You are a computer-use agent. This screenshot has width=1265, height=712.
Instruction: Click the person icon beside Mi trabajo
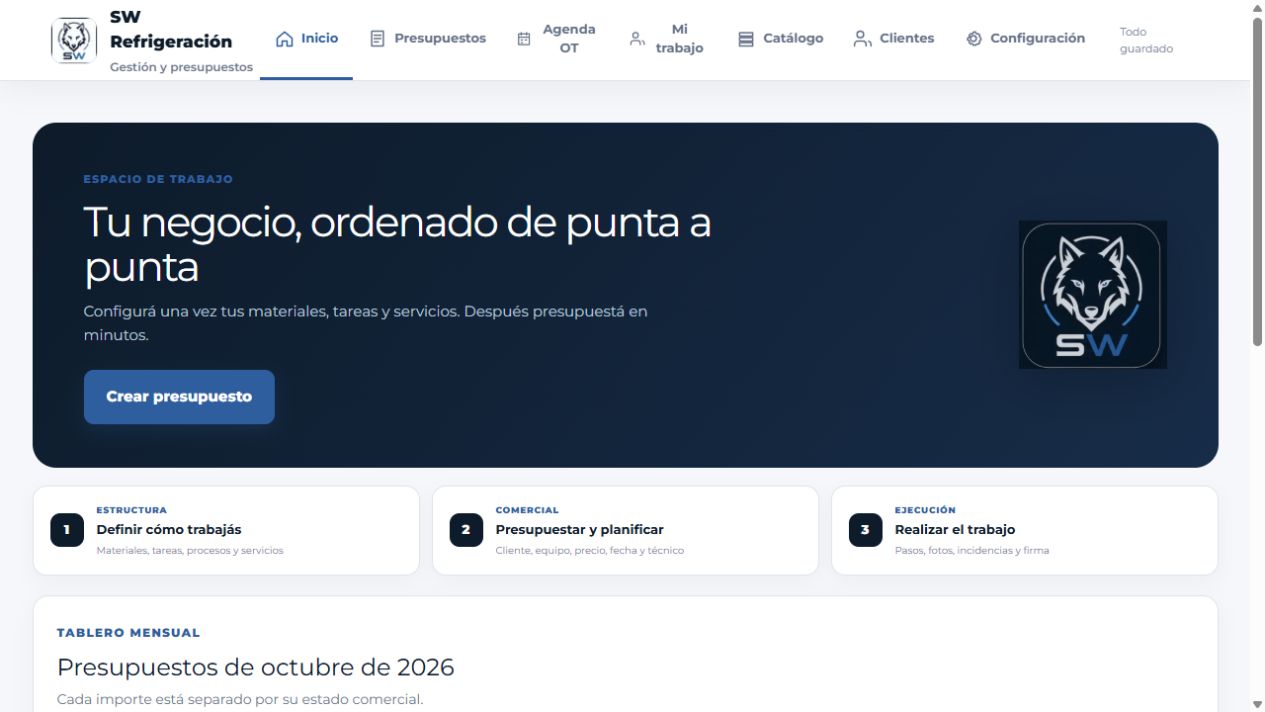pyautogui.click(x=637, y=39)
